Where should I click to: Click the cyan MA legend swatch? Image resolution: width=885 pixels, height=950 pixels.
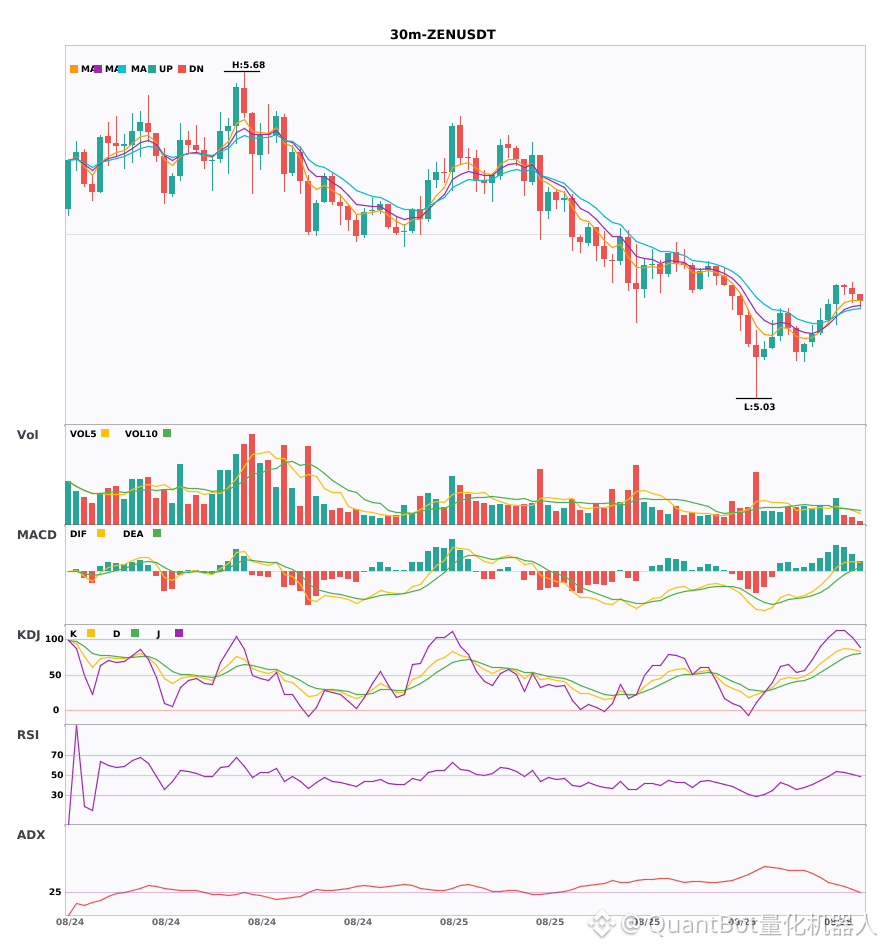pos(122,69)
